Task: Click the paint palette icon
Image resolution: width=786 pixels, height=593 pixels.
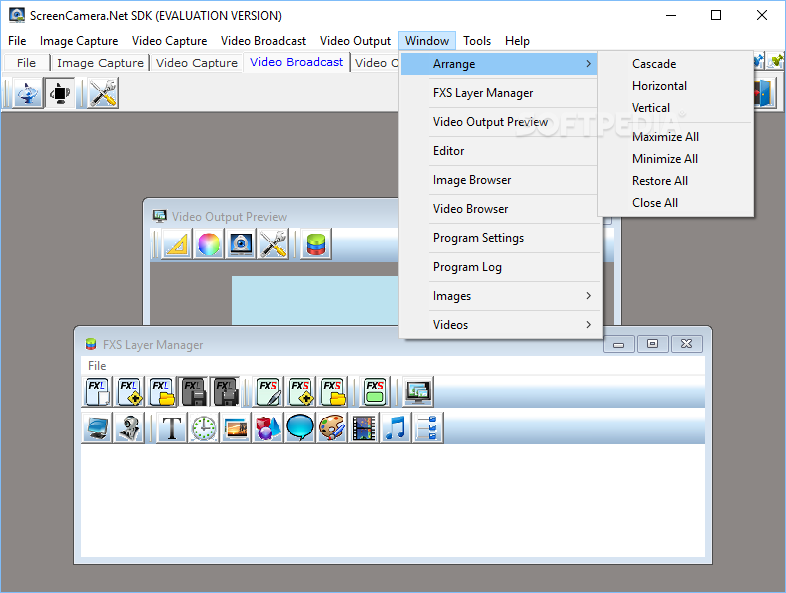Action: click(x=332, y=428)
